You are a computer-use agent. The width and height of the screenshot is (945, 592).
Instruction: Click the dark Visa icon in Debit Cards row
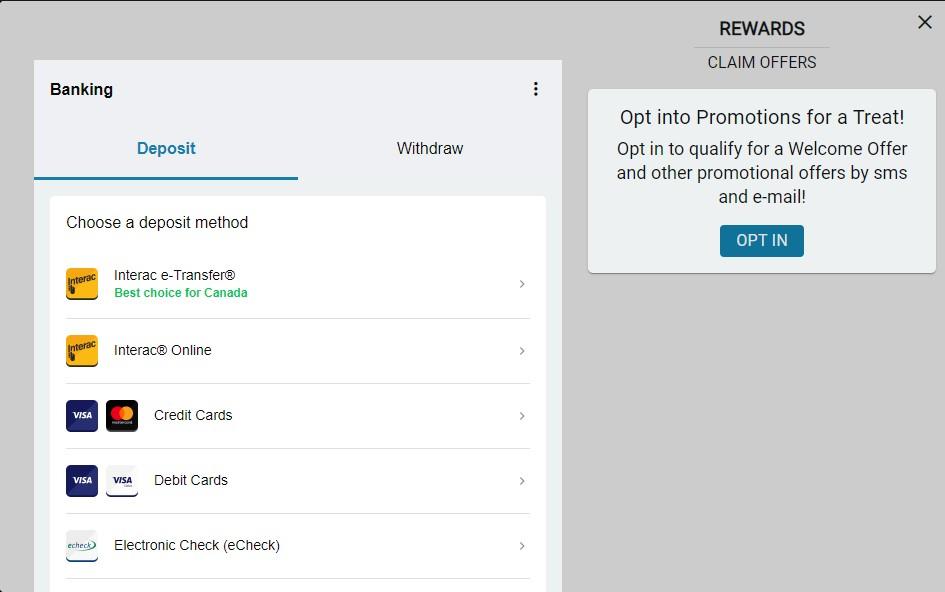tap(82, 480)
